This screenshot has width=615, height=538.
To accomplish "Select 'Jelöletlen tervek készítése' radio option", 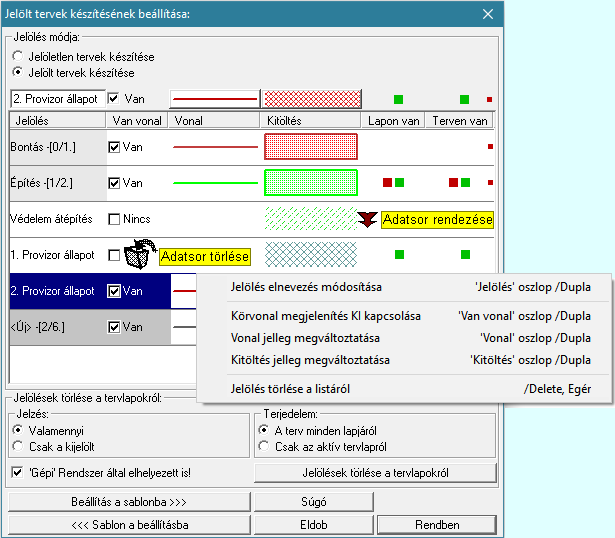I will tap(19, 57).
